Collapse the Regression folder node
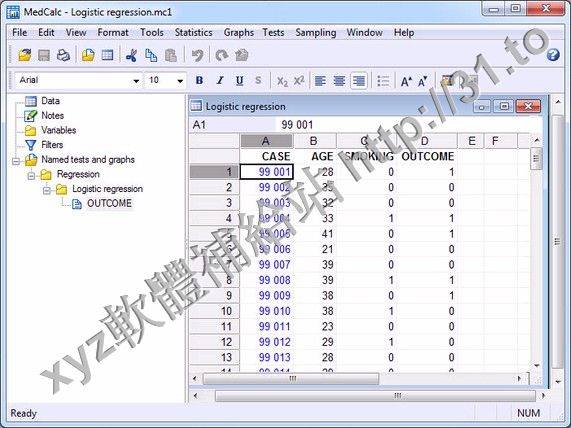This screenshot has width=571, height=428. (x=31, y=175)
